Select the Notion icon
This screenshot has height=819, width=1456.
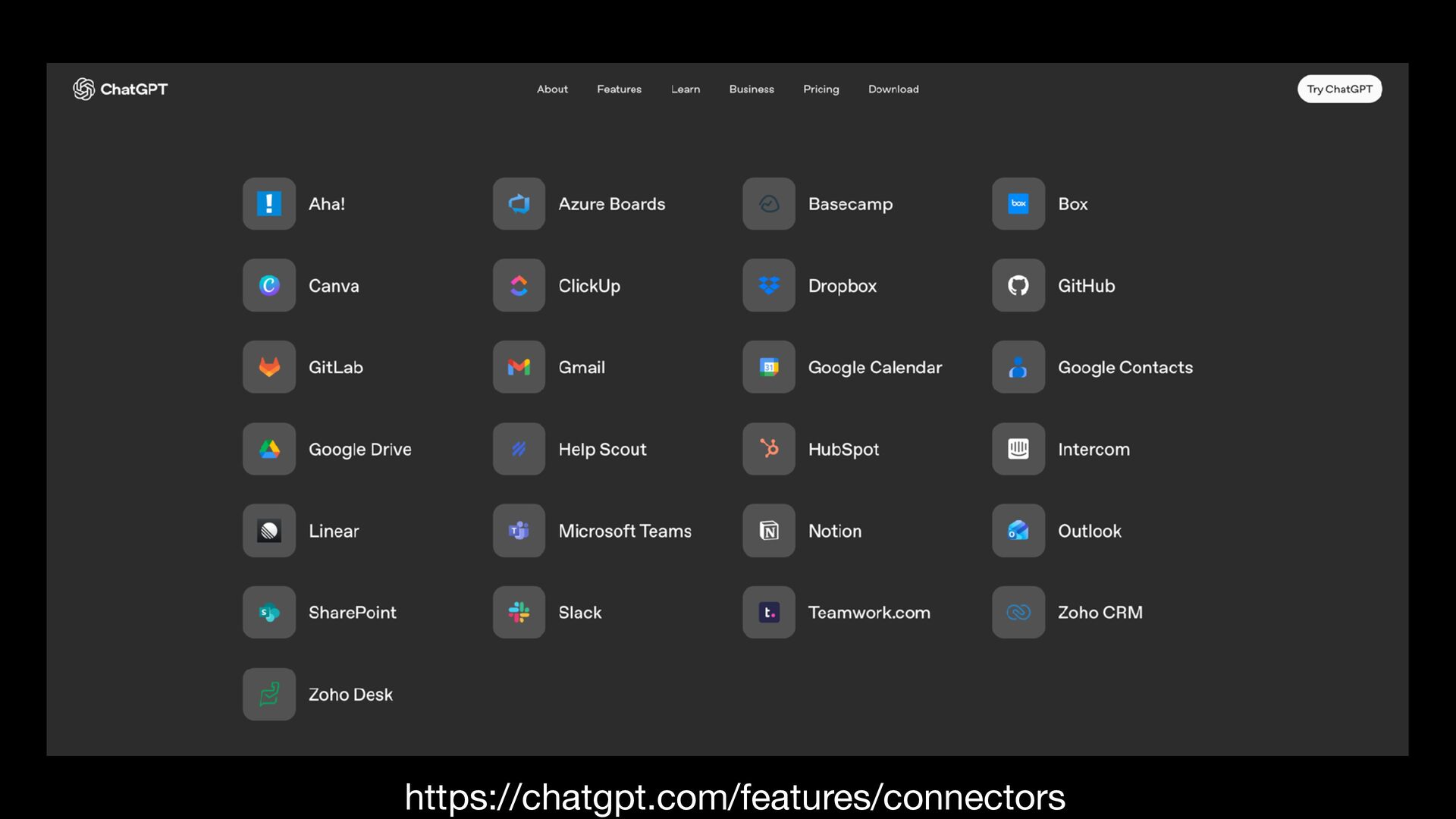768,531
